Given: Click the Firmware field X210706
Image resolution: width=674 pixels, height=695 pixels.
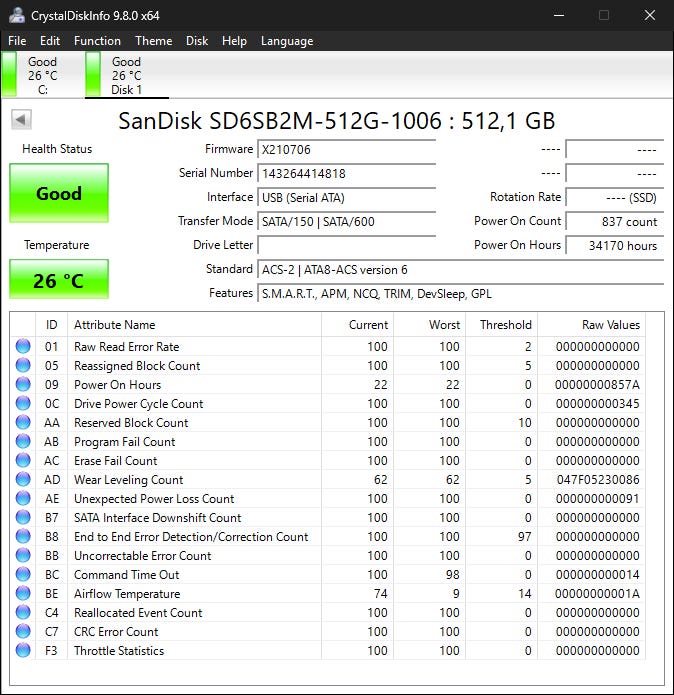Looking at the screenshot, I should coord(347,149).
